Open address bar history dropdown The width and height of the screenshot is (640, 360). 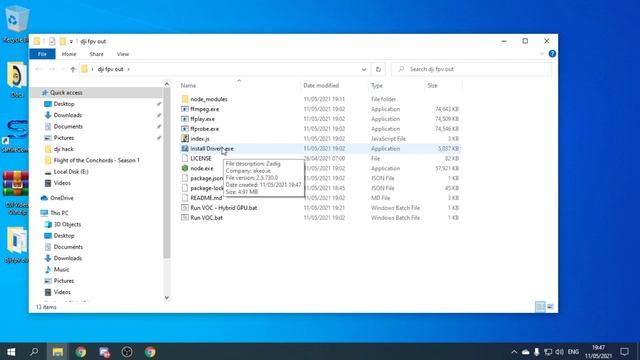[x=364, y=69]
